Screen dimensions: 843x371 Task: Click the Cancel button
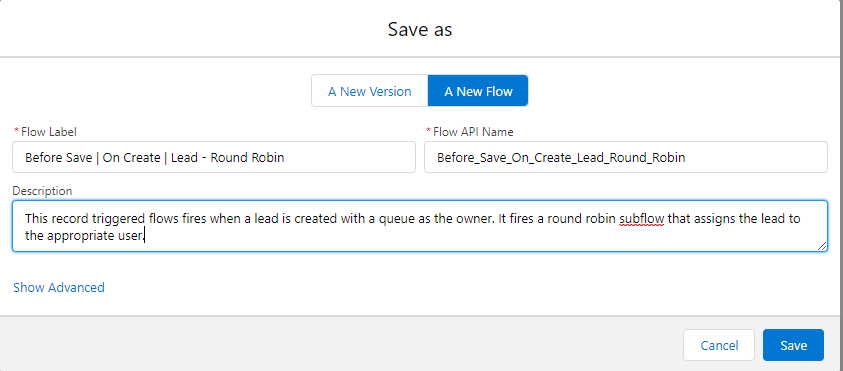tap(719, 345)
